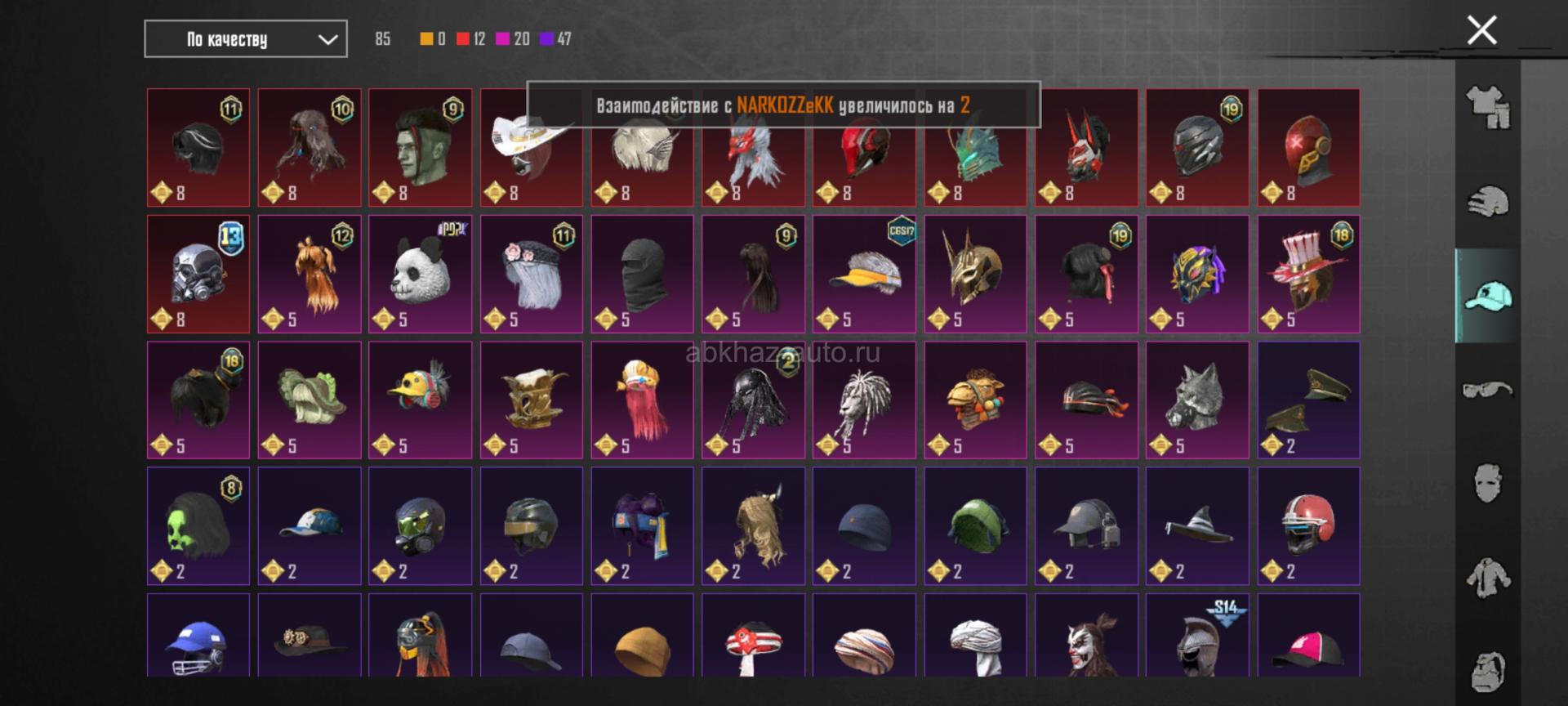Open the backpack category icon at the bottom

point(1488,672)
